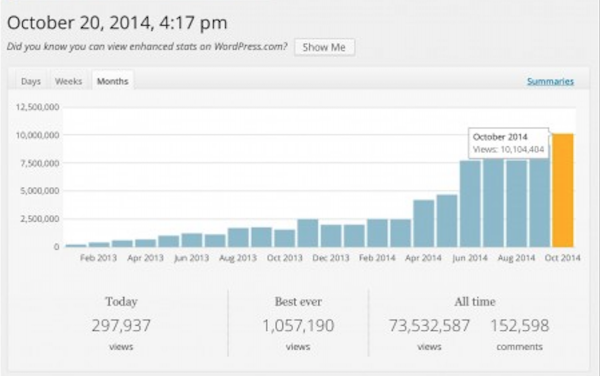Screen dimensions: 600x376
Task: Click the Today views count 297,937
Action: coord(121,326)
